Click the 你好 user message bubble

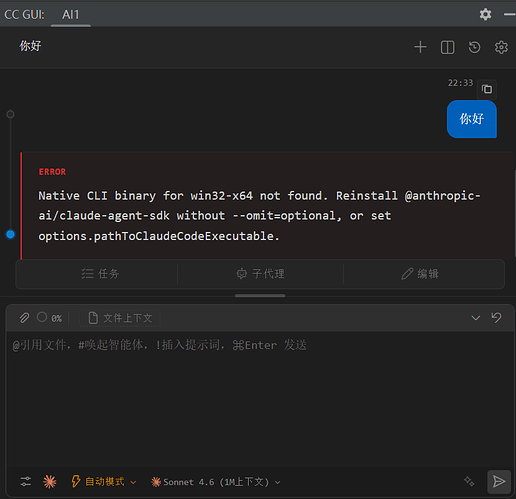pos(472,119)
